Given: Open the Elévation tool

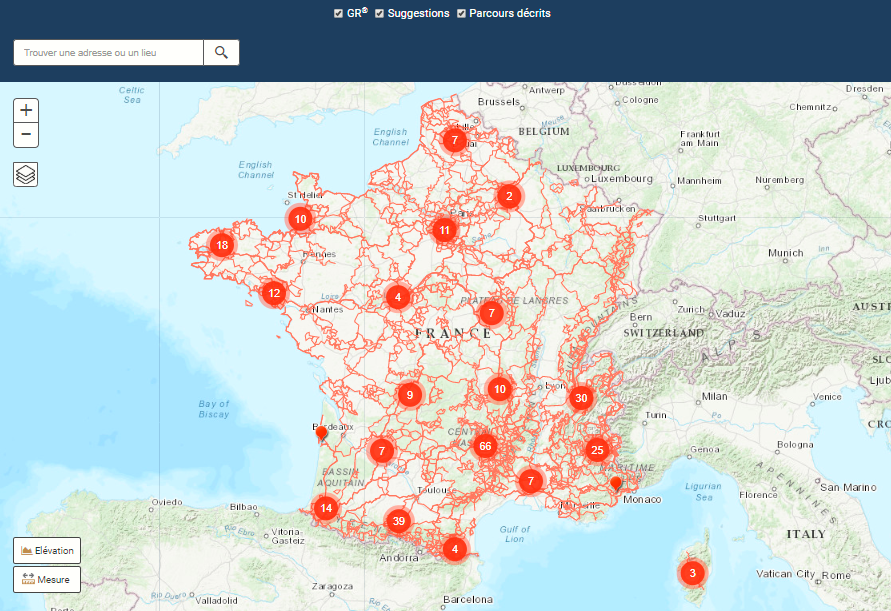Looking at the screenshot, I should pyautogui.click(x=47, y=550).
